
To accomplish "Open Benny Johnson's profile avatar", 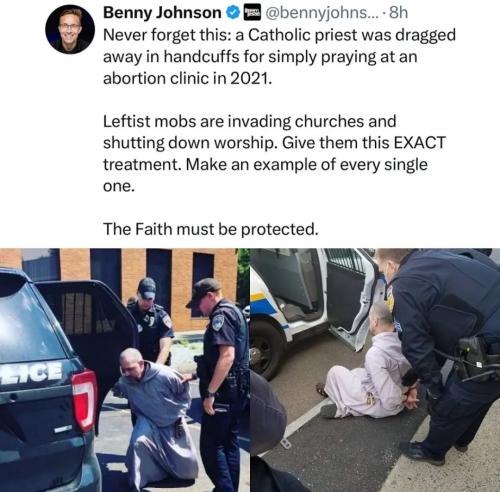I will 70,29.
